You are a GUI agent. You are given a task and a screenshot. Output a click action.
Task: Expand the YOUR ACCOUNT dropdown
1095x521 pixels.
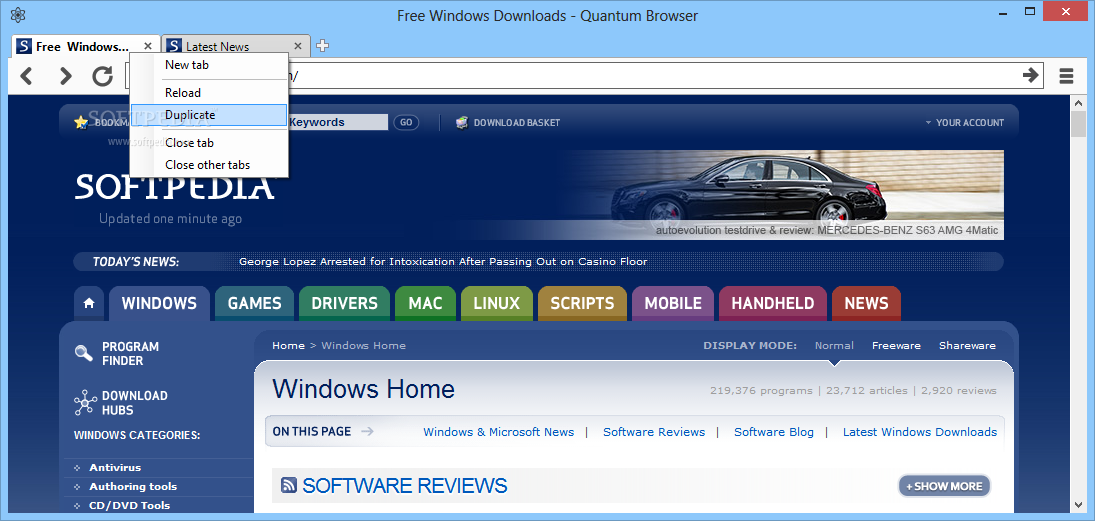point(964,122)
